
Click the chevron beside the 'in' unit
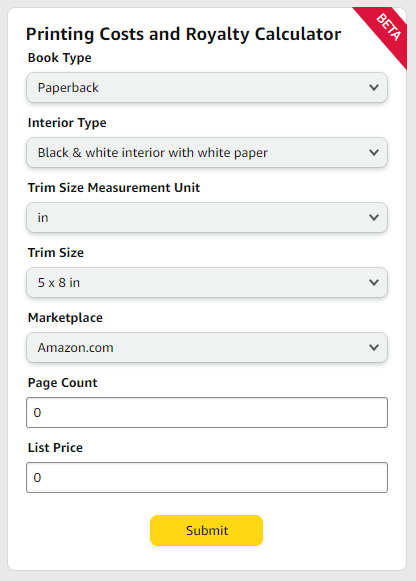coord(374,218)
